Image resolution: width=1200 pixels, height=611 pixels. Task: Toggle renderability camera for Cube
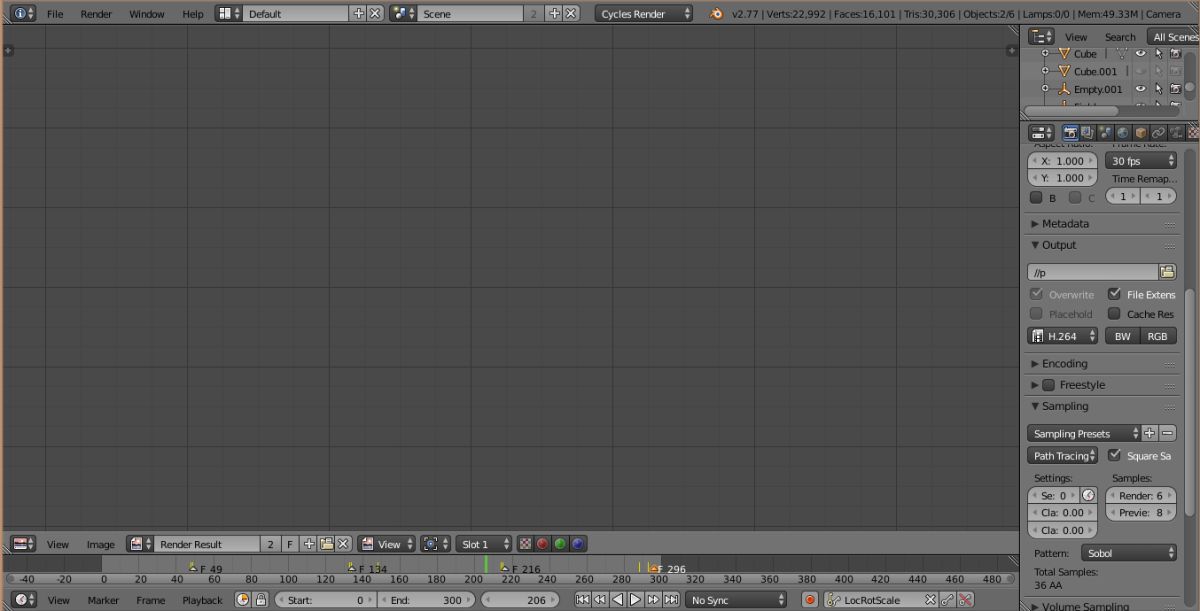[1176, 53]
